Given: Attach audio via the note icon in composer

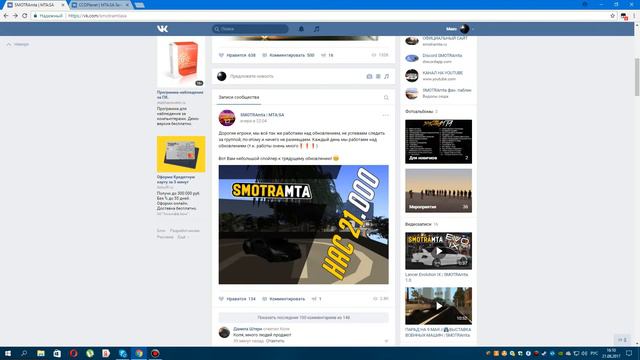Looking at the screenshot, I should pyautogui.click(x=387, y=76).
